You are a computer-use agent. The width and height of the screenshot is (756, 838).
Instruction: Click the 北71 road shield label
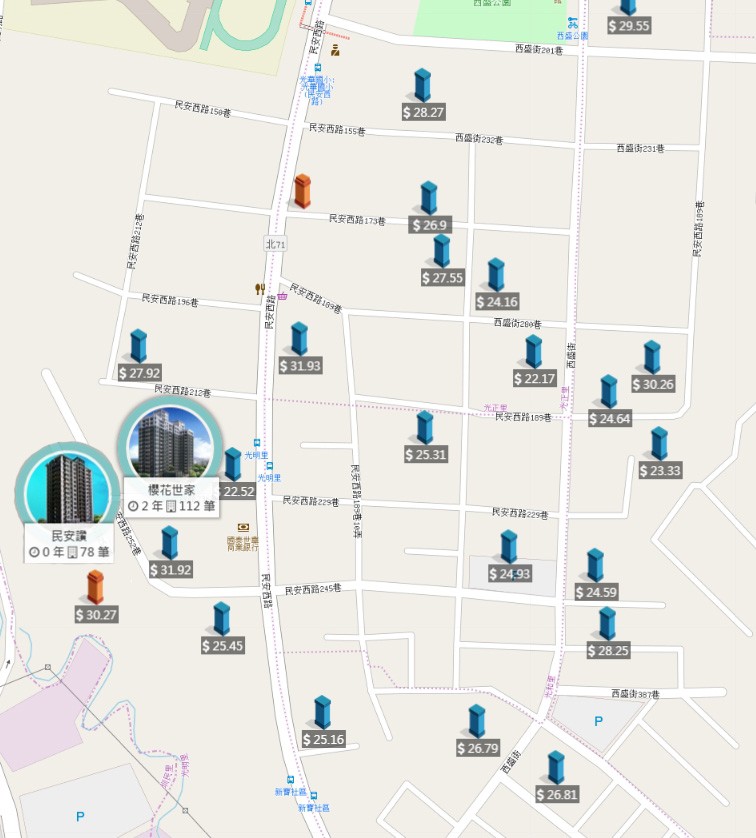pyautogui.click(x=275, y=244)
